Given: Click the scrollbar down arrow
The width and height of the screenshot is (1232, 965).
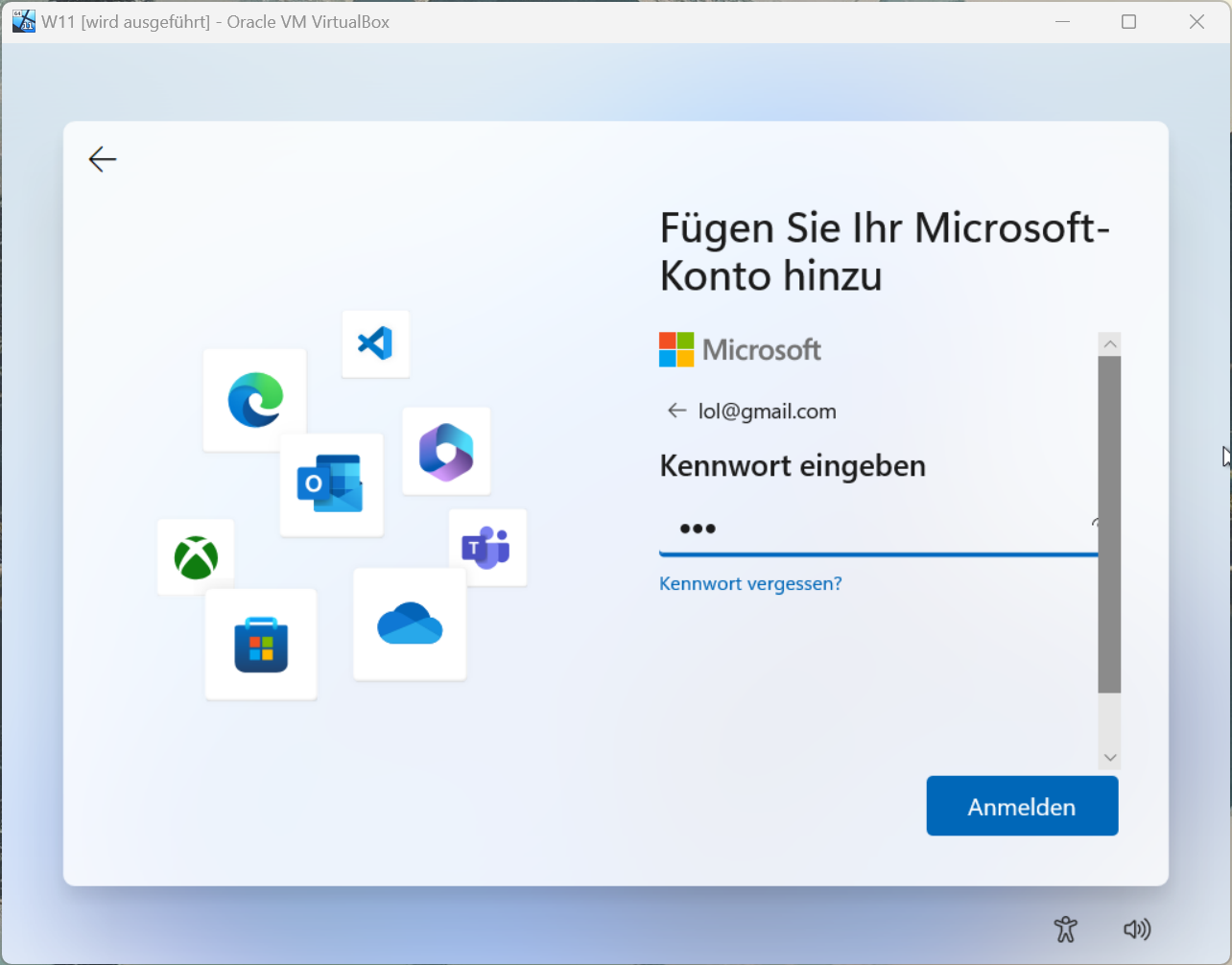Looking at the screenshot, I should tap(1110, 758).
